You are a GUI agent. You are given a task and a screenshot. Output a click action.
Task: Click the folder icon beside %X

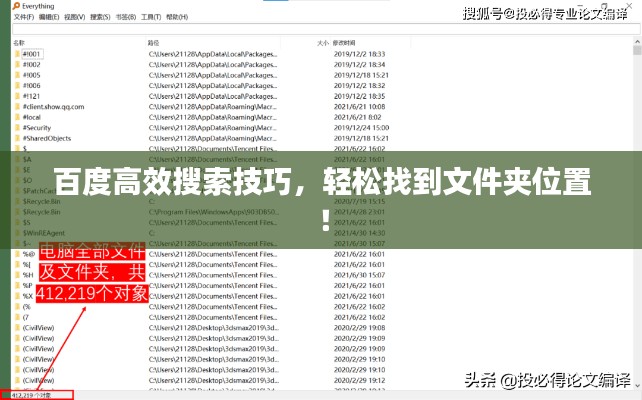pyautogui.click(x=18, y=296)
